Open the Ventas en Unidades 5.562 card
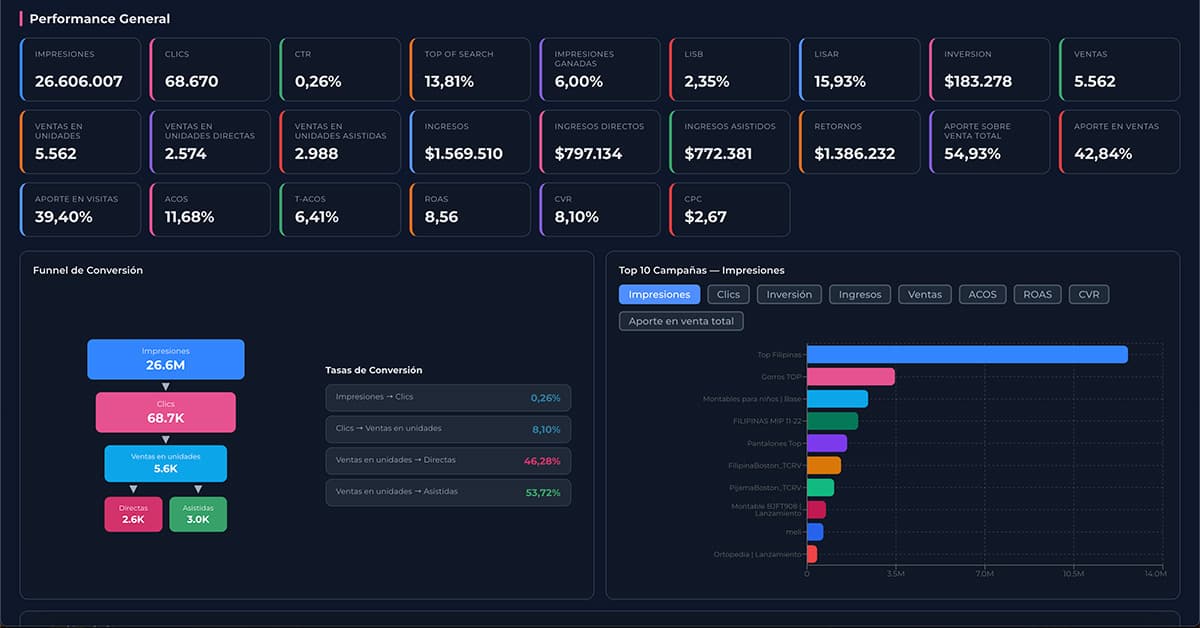 80,142
